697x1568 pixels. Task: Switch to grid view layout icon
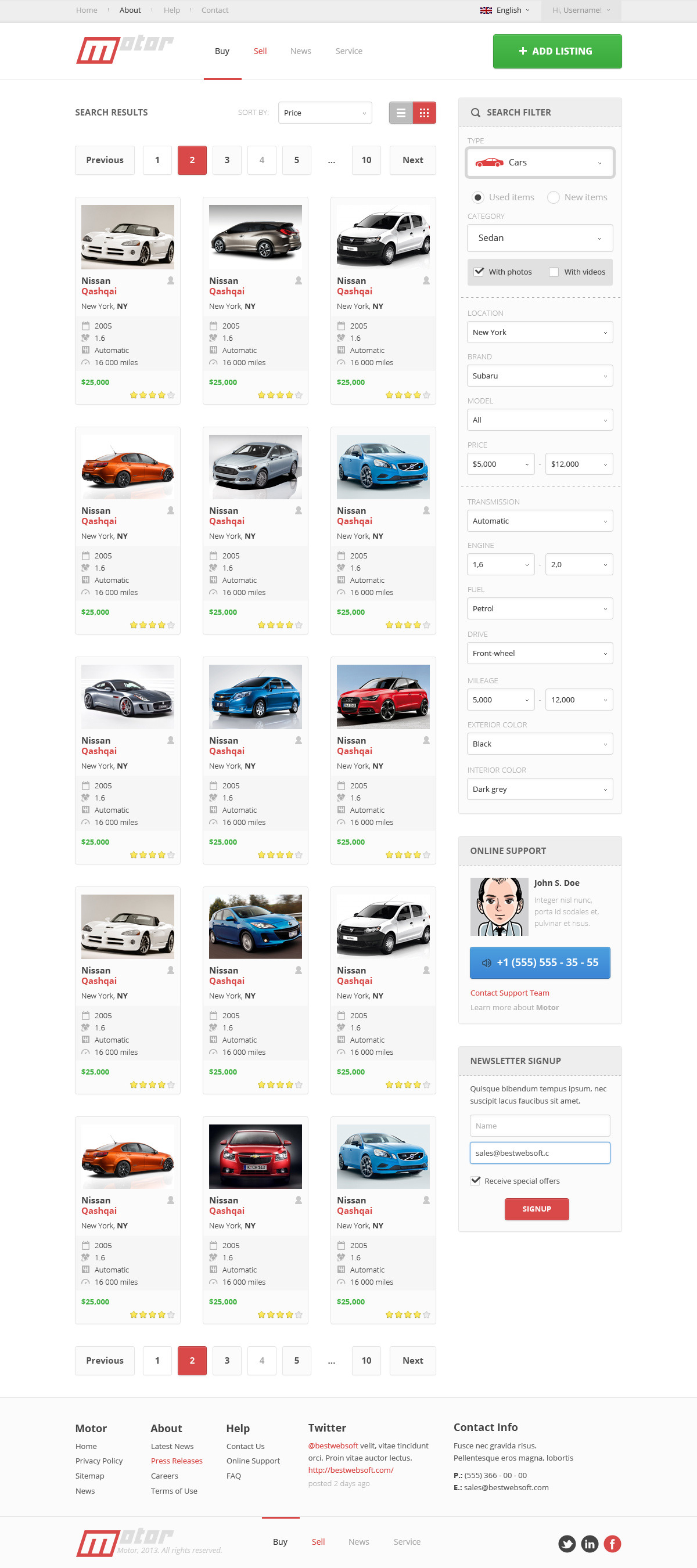tap(424, 113)
